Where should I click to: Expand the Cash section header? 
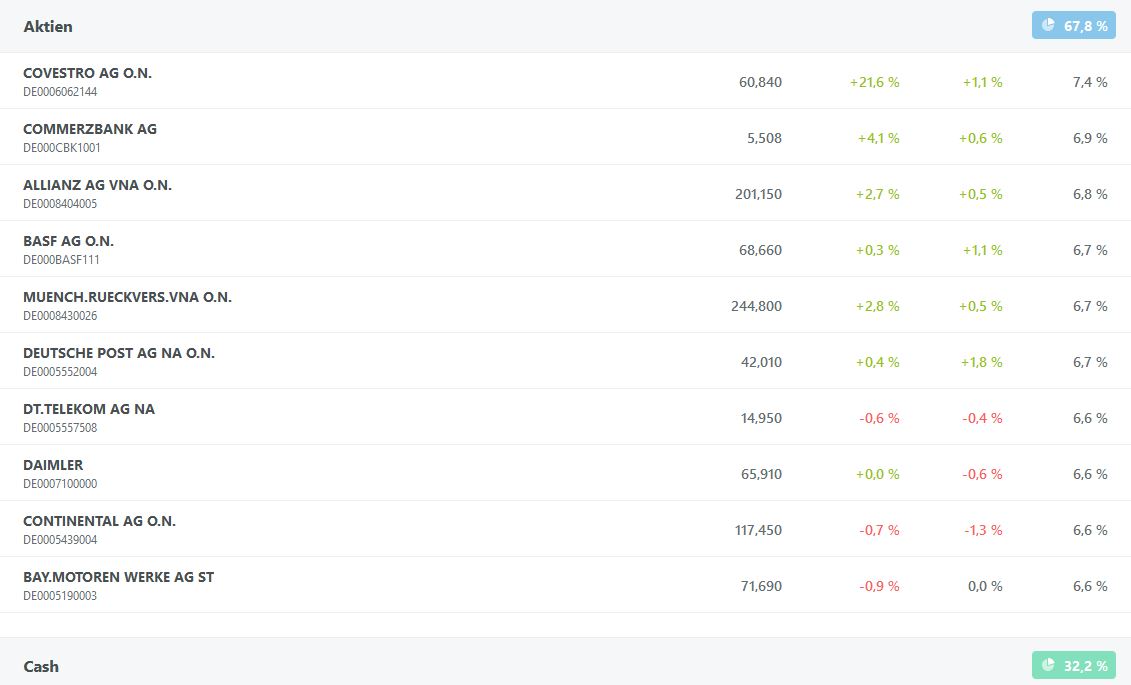pos(41,666)
